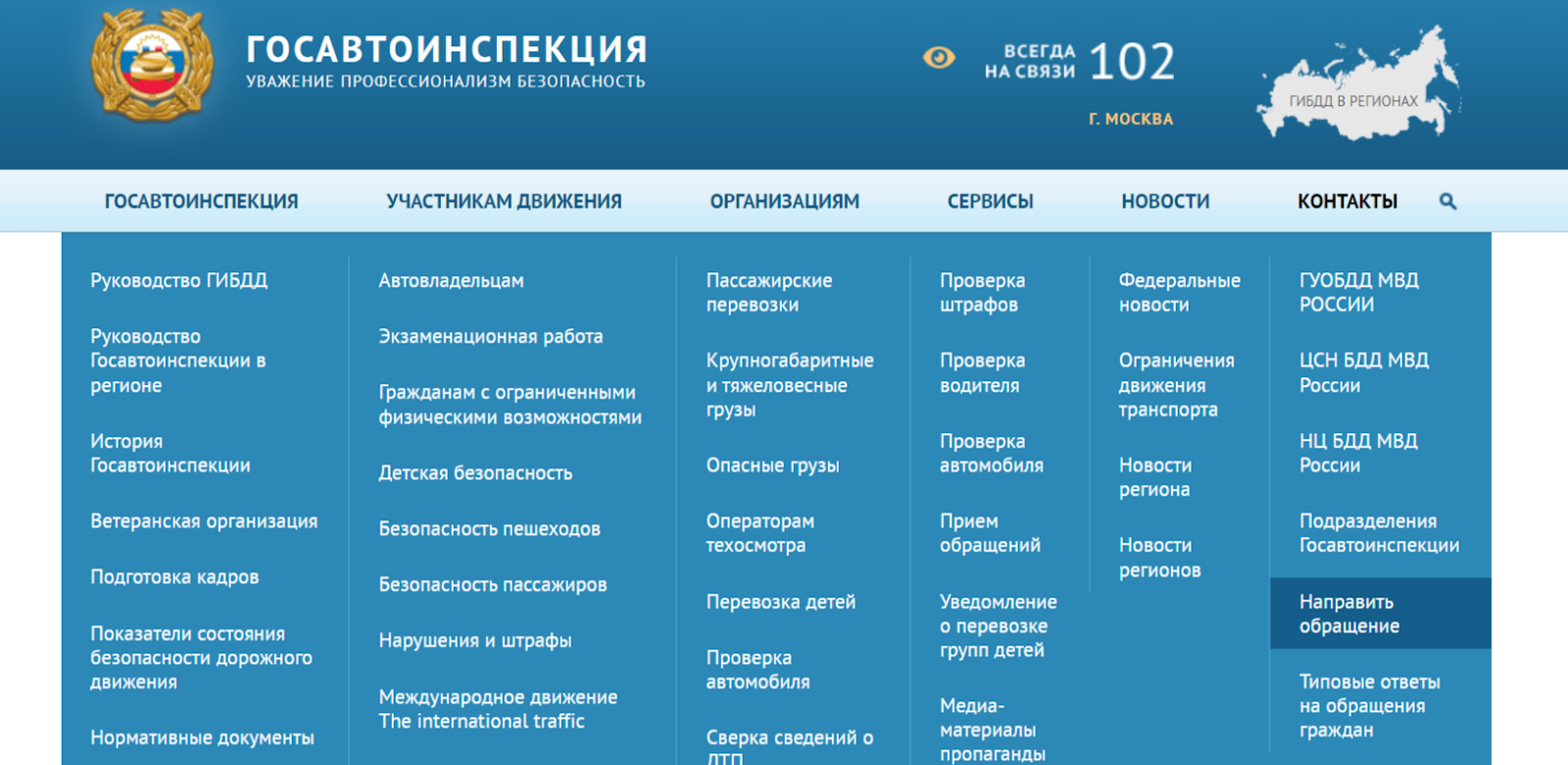Click highlighted Направить обращение item

tap(1380, 613)
